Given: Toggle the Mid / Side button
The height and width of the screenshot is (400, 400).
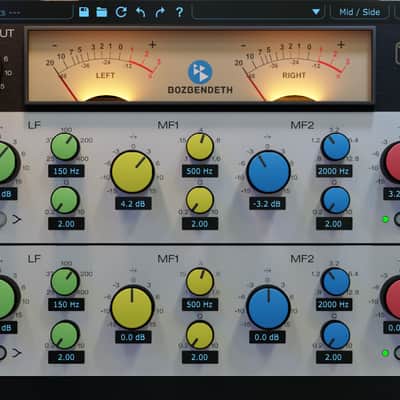Looking at the screenshot, I should 359,12.
